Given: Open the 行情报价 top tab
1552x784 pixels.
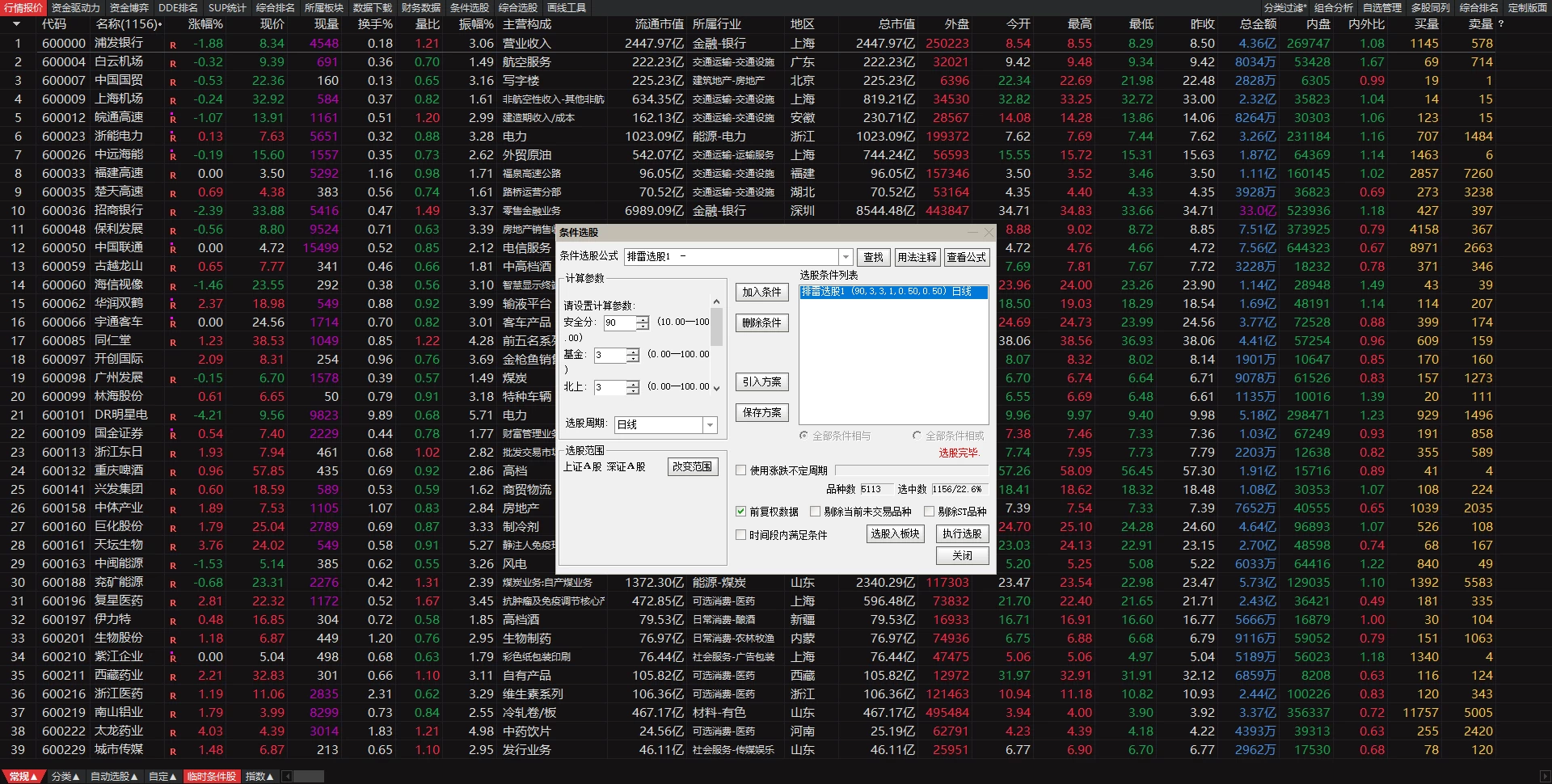Looking at the screenshot, I should coord(23,7).
